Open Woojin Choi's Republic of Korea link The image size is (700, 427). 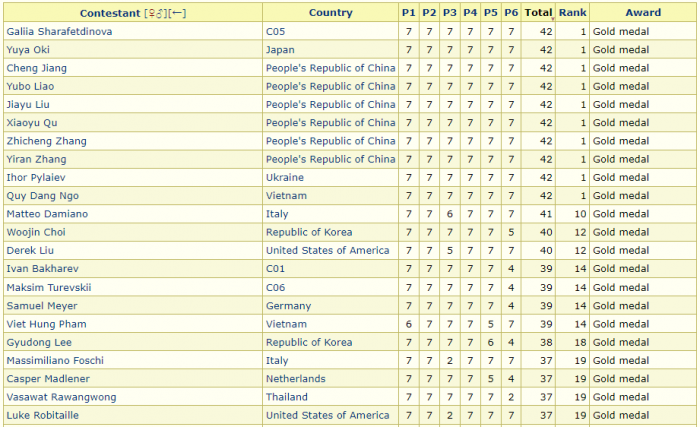309,233
